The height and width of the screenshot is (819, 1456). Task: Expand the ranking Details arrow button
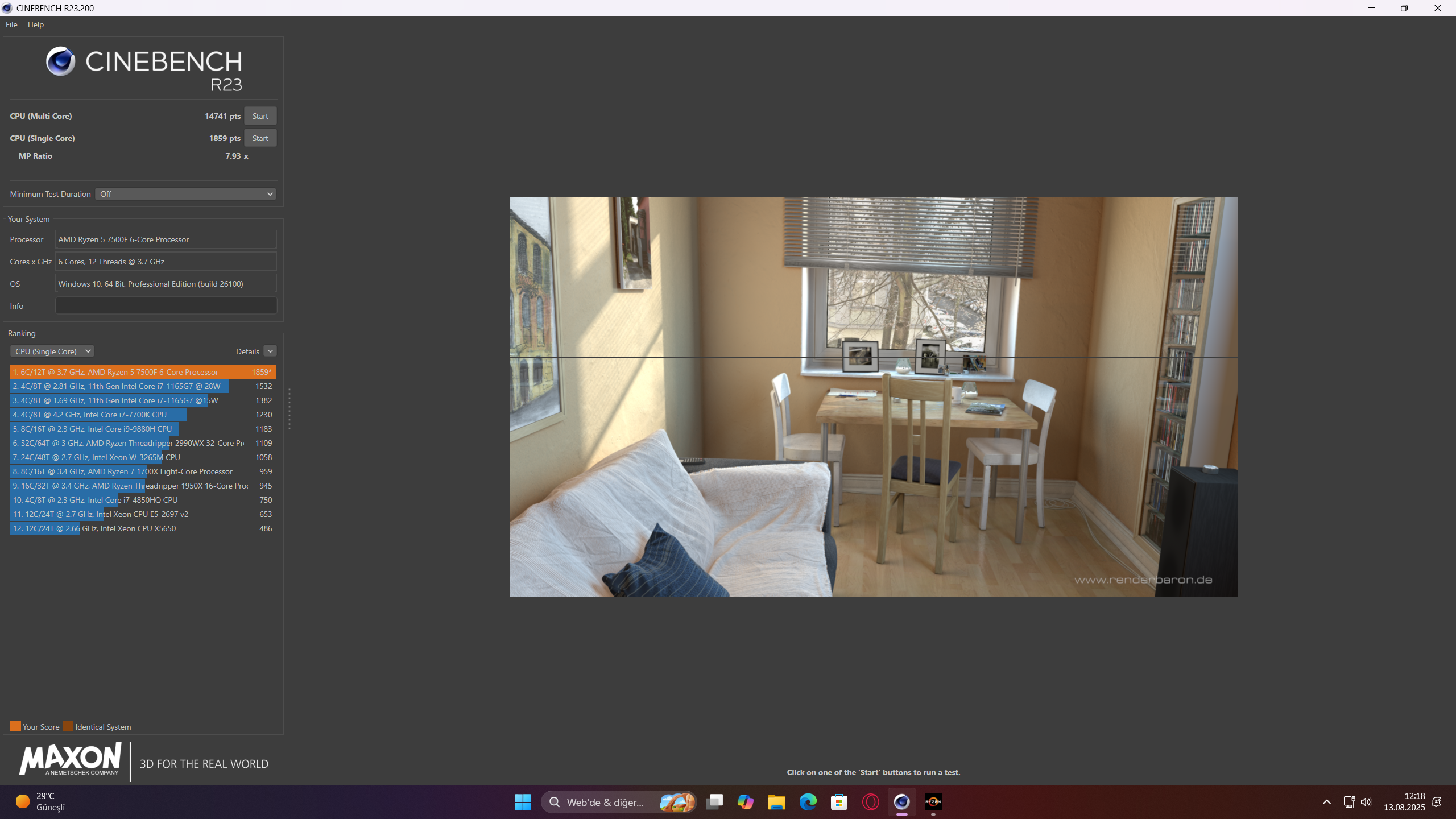(270, 351)
